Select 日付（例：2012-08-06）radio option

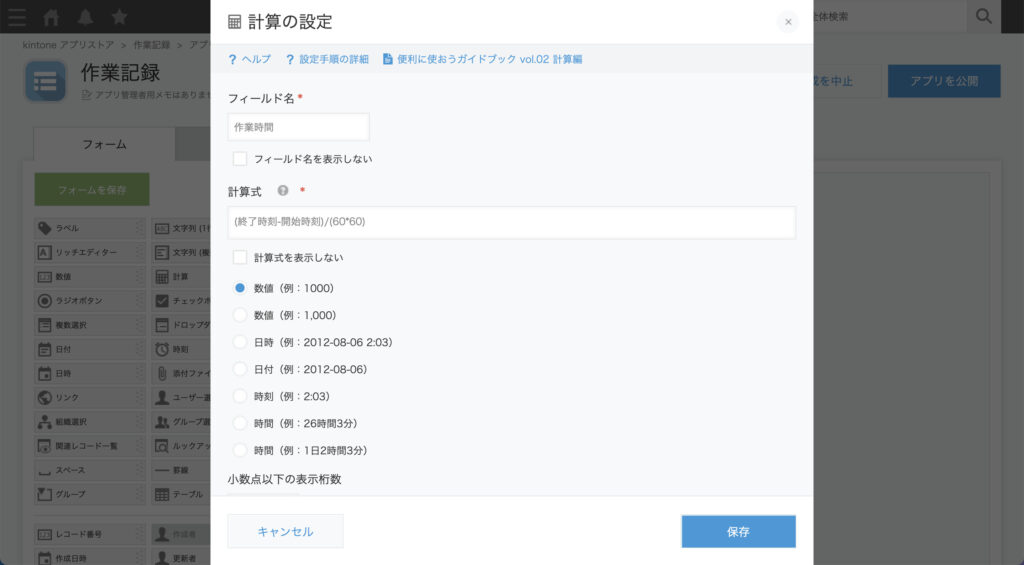240,369
